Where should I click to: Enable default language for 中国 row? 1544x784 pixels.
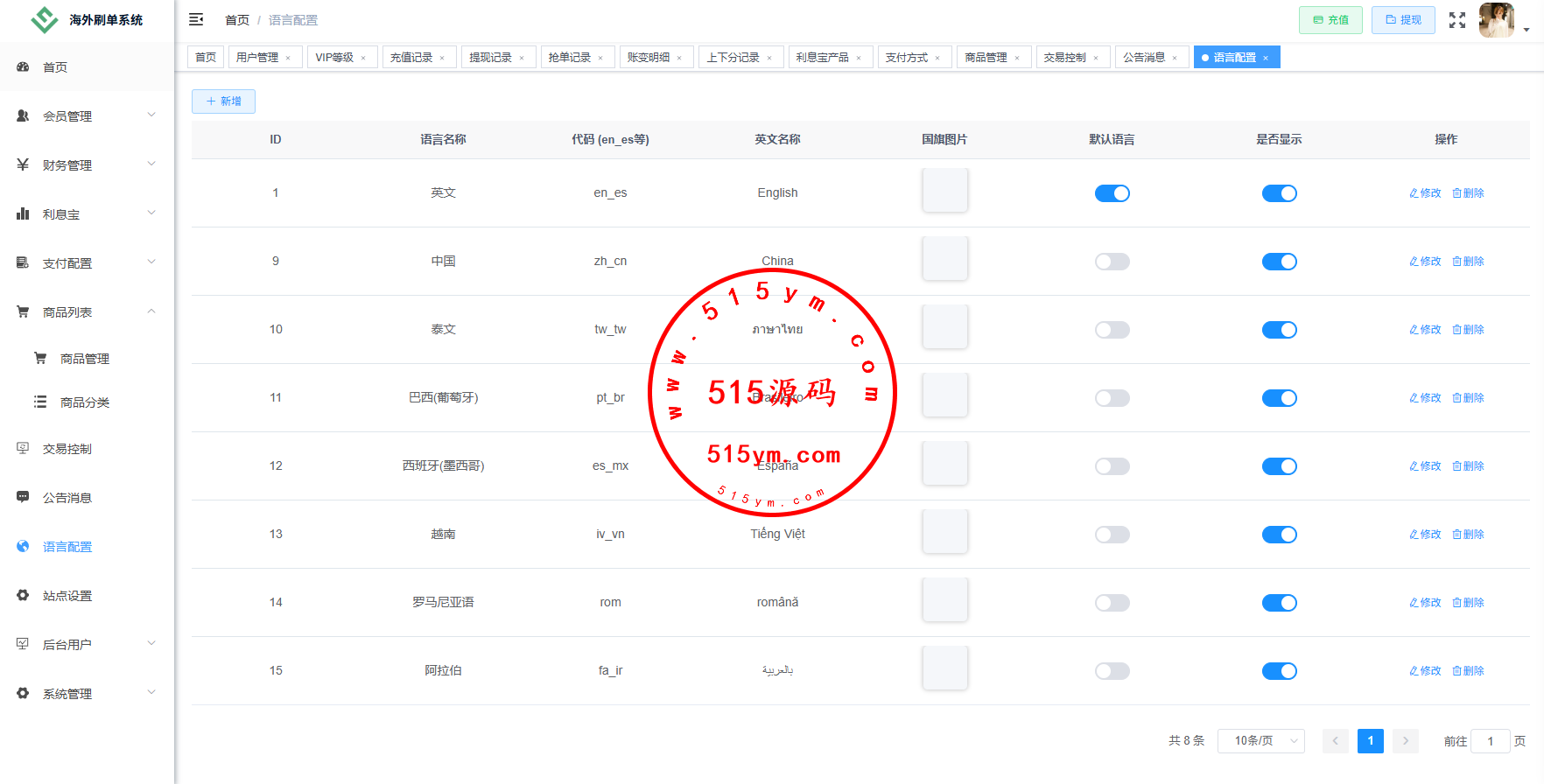pos(1112,262)
